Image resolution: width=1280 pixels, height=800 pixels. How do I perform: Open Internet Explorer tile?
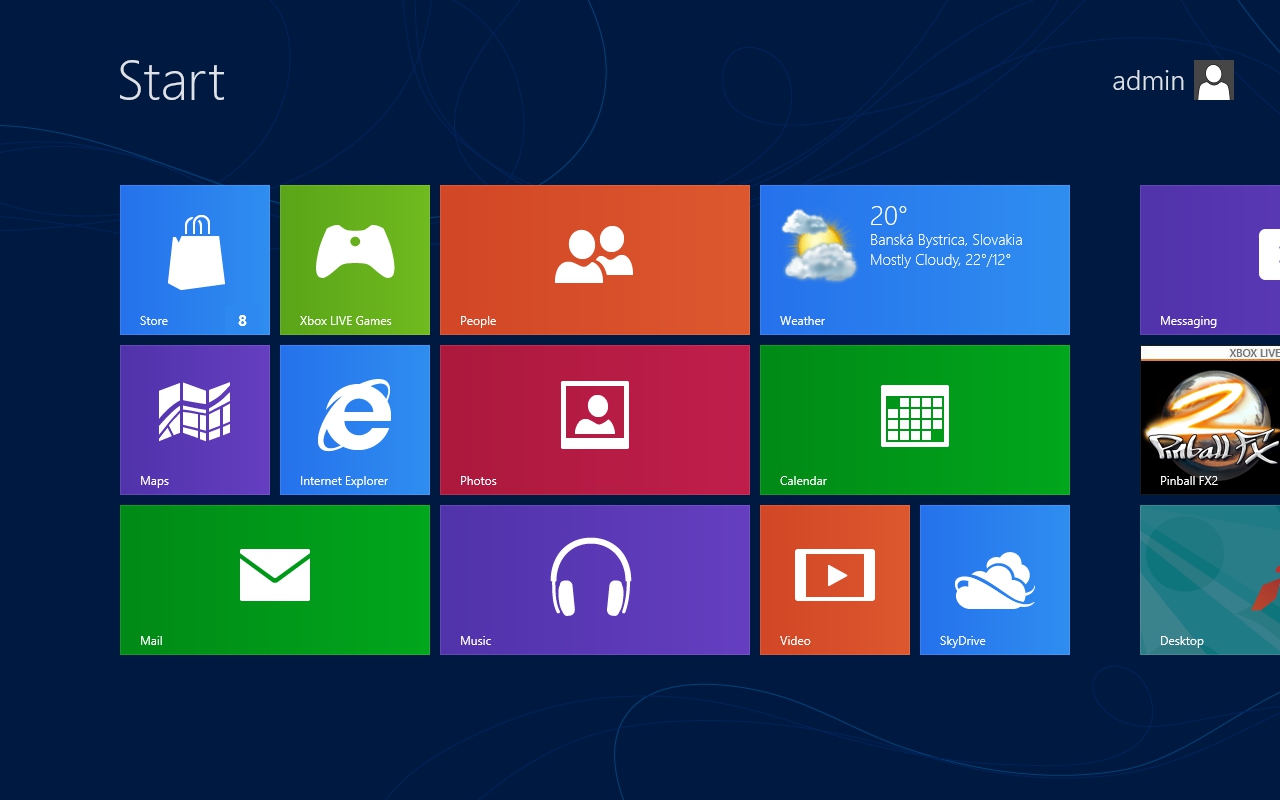click(x=355, y=420)
